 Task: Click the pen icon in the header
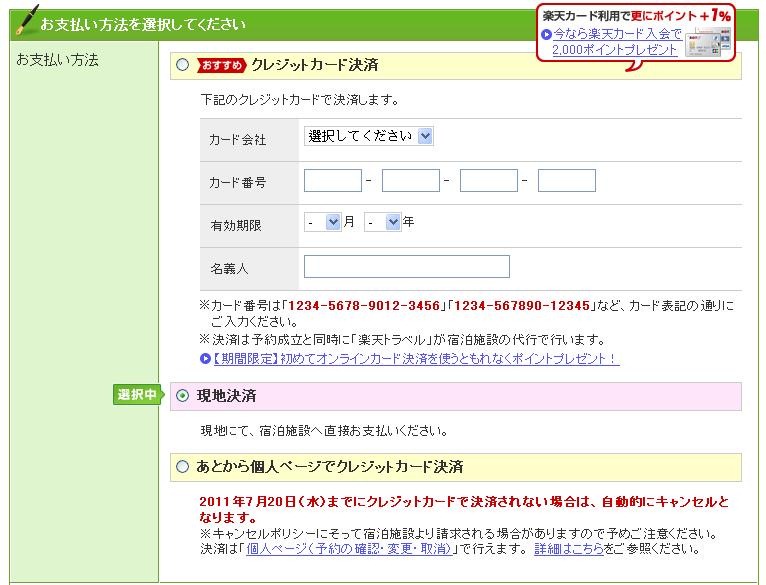(27, 20)
